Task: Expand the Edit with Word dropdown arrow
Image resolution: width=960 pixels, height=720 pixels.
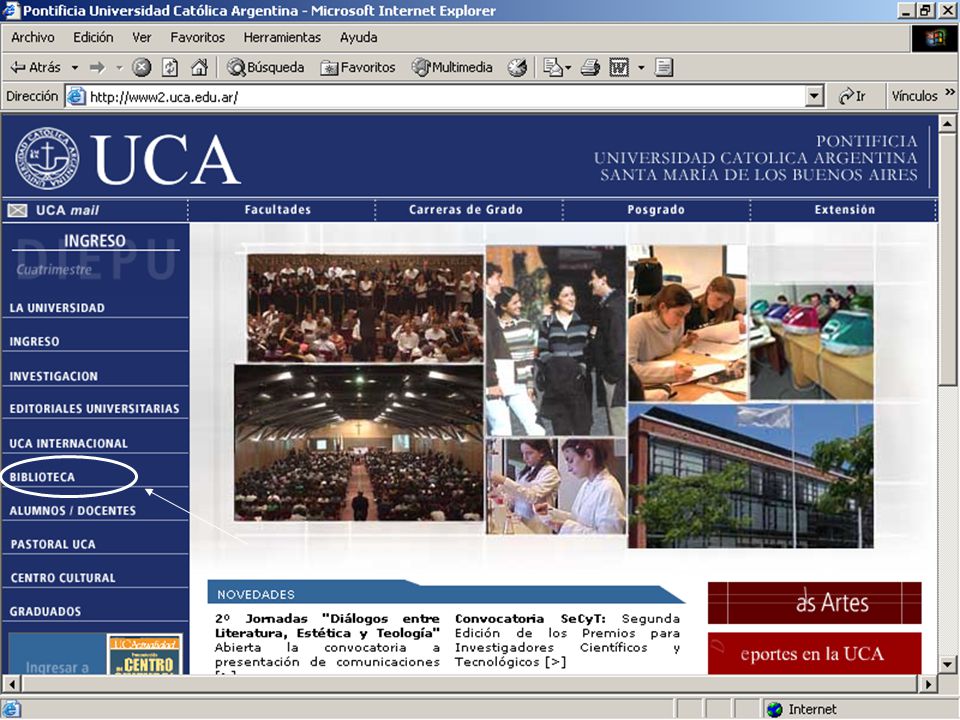Action: click(641, 67)
